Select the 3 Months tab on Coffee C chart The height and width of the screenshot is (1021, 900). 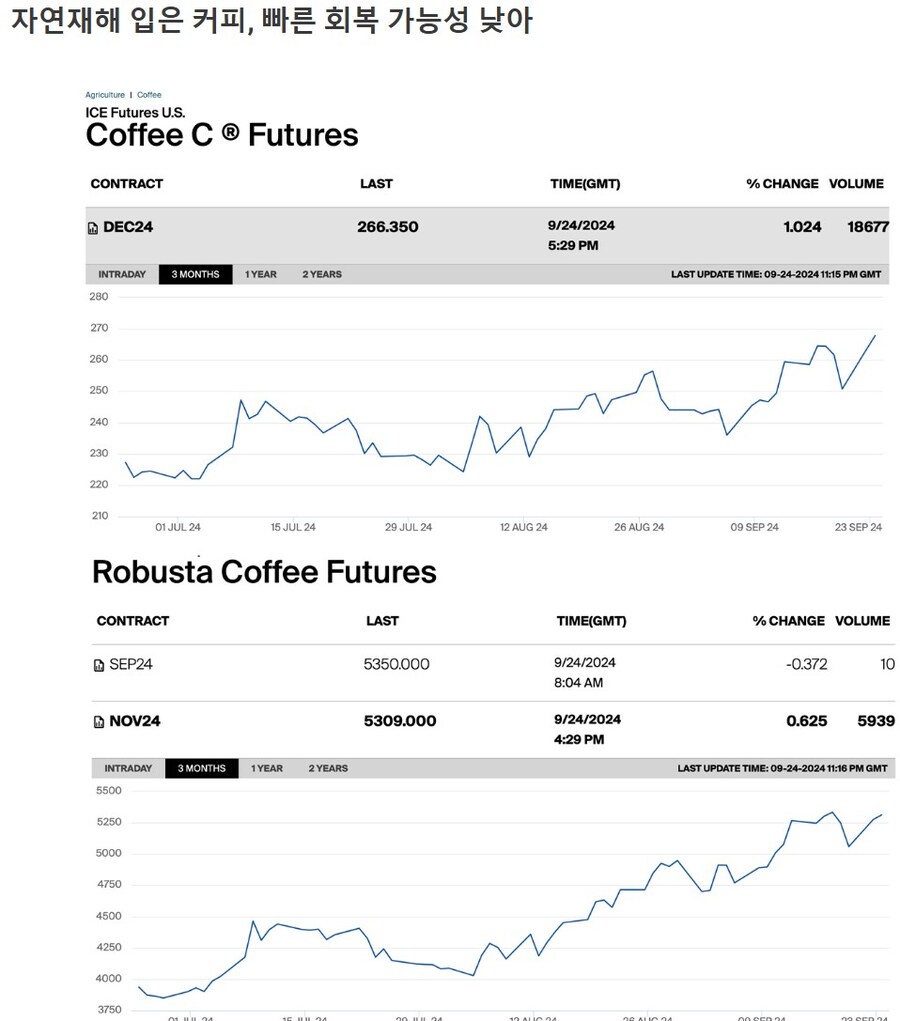(195, 274)
